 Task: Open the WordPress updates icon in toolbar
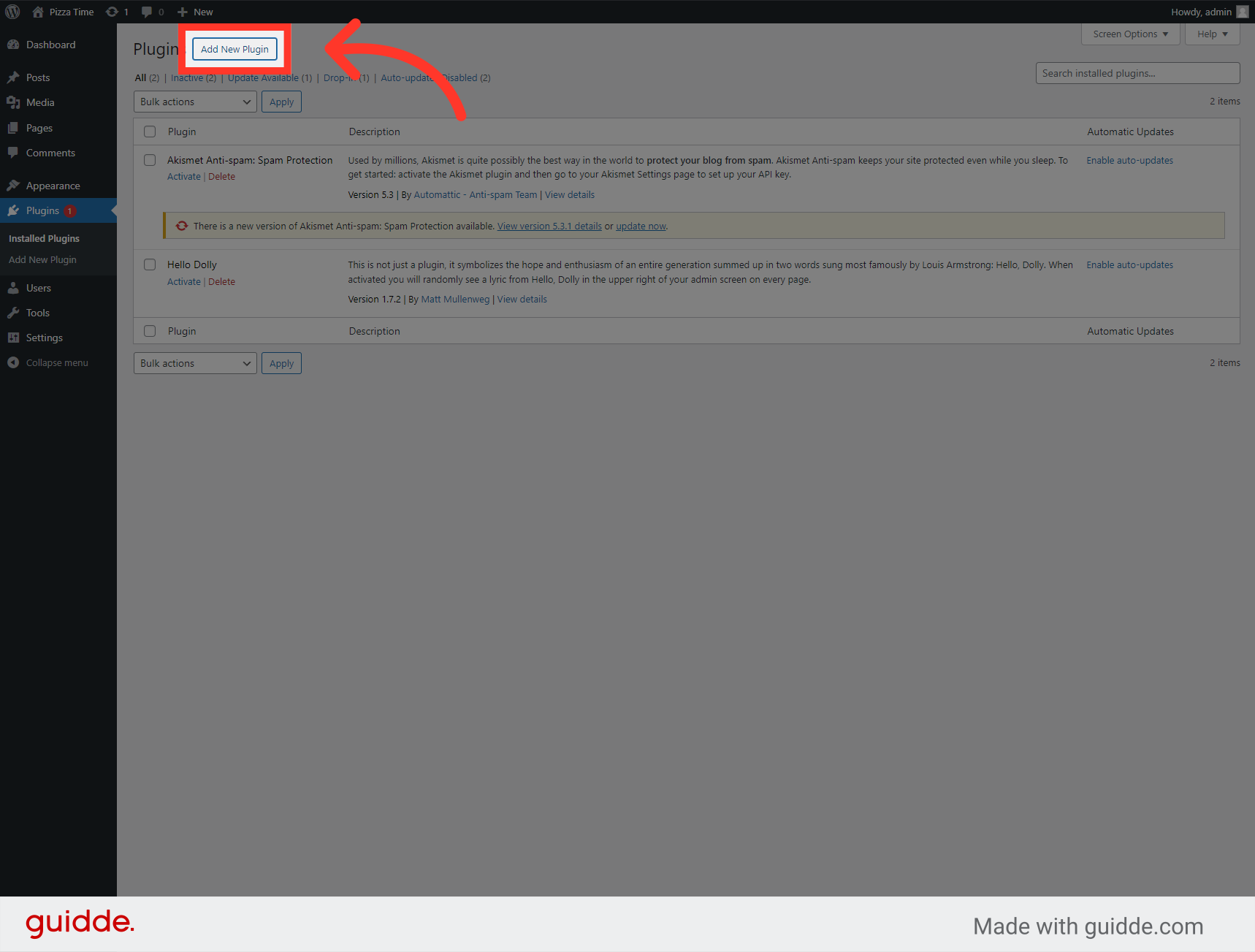click(112, 11)
